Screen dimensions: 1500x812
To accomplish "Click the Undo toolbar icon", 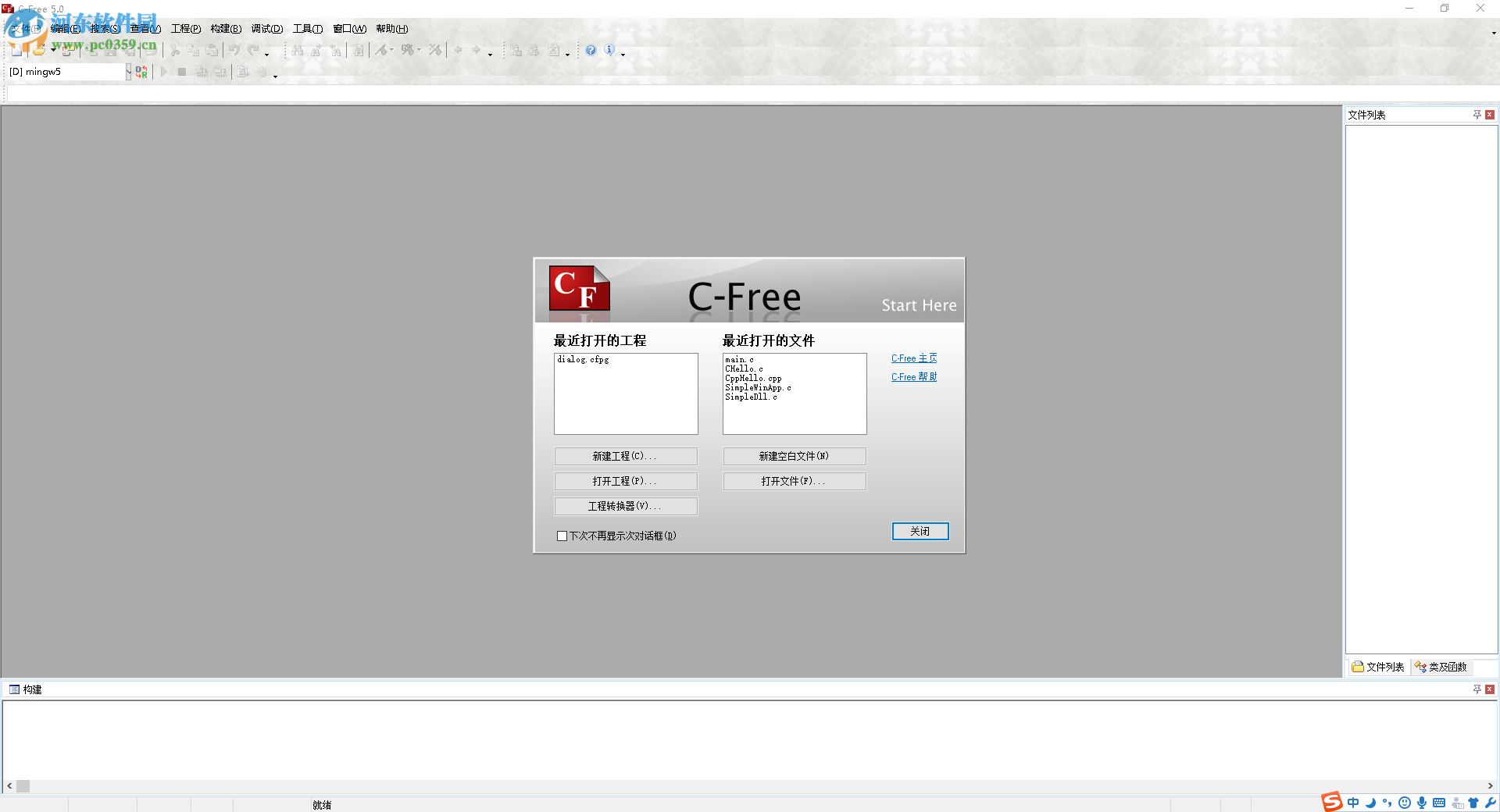I will (x=234, y=51).
